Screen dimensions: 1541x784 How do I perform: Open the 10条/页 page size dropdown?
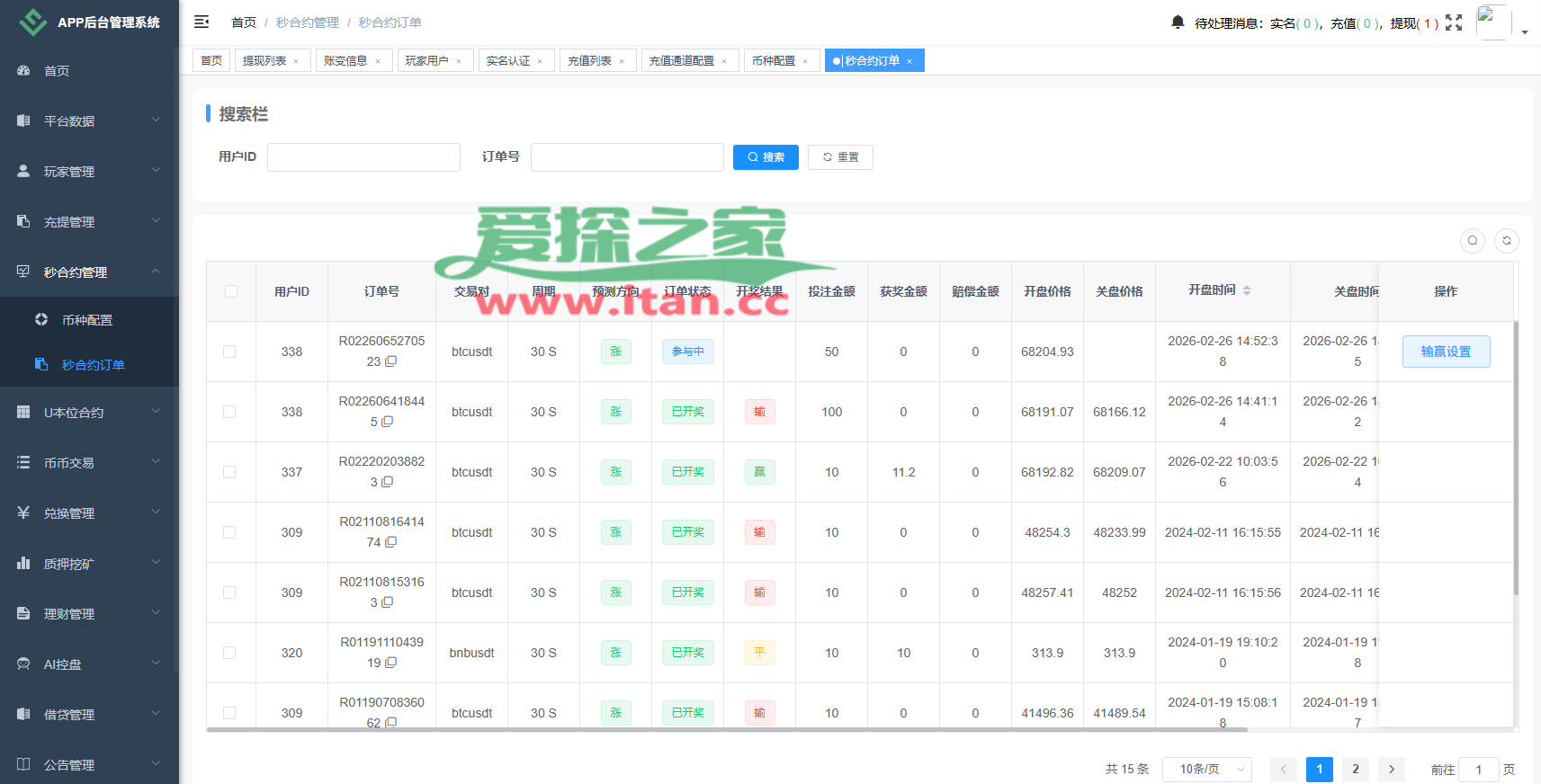[x=1206, y=770]
